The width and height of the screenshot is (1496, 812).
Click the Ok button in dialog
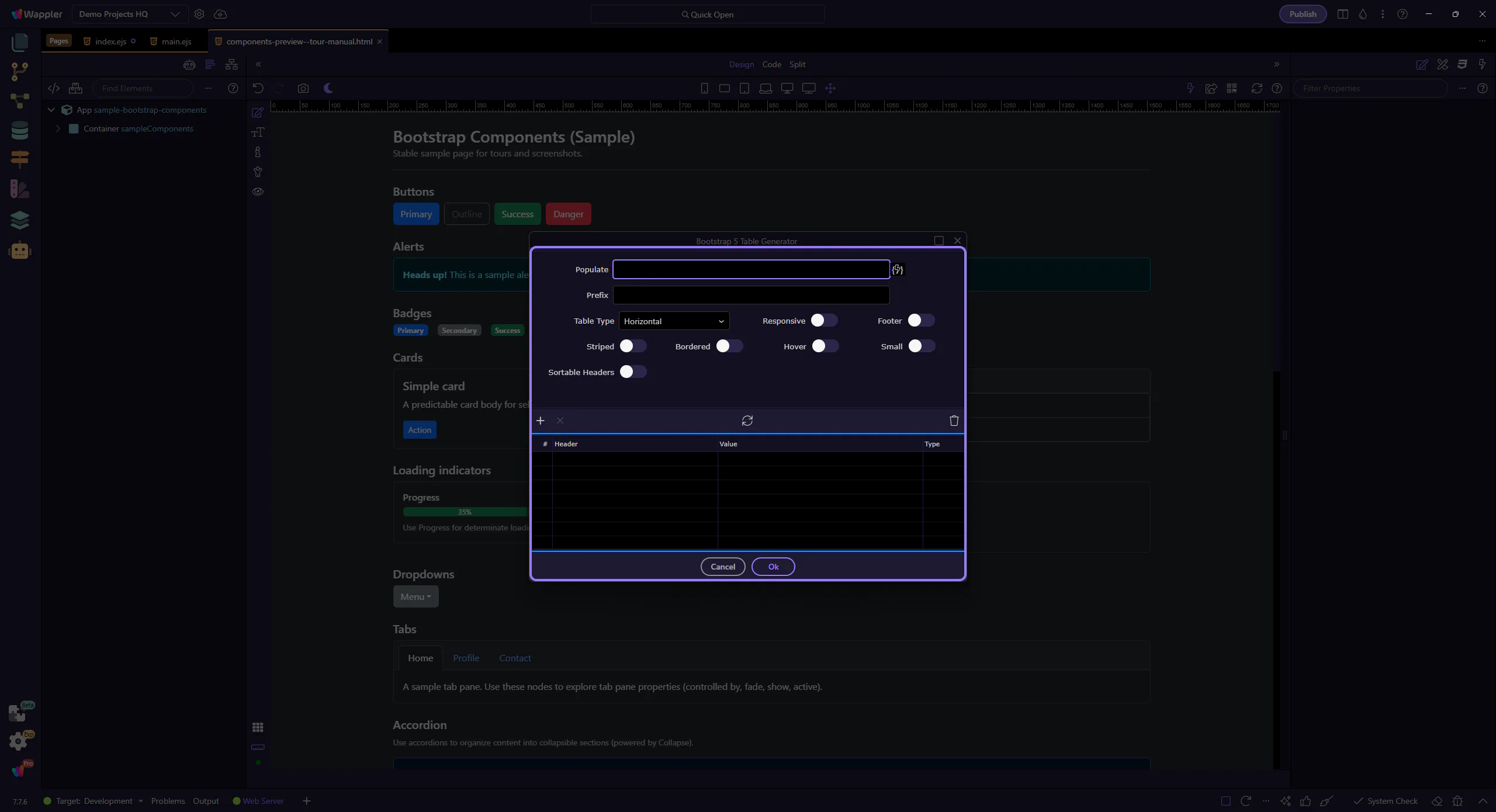(x=773, y=567)
